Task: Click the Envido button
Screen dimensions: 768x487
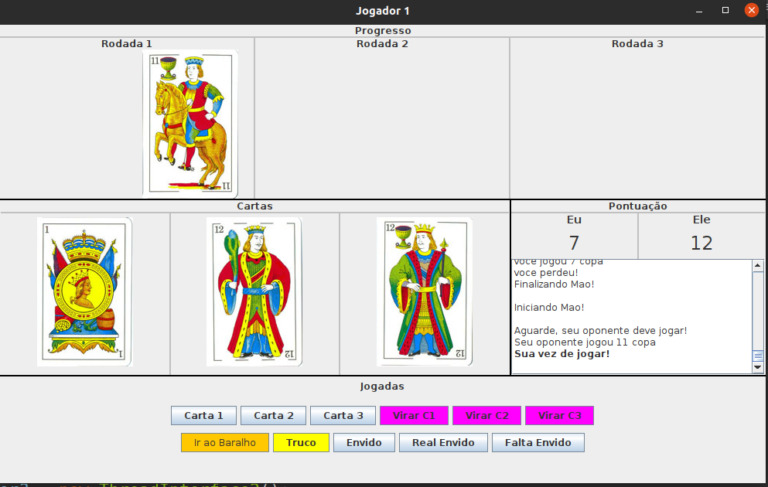Action: [x=364, y=442]
